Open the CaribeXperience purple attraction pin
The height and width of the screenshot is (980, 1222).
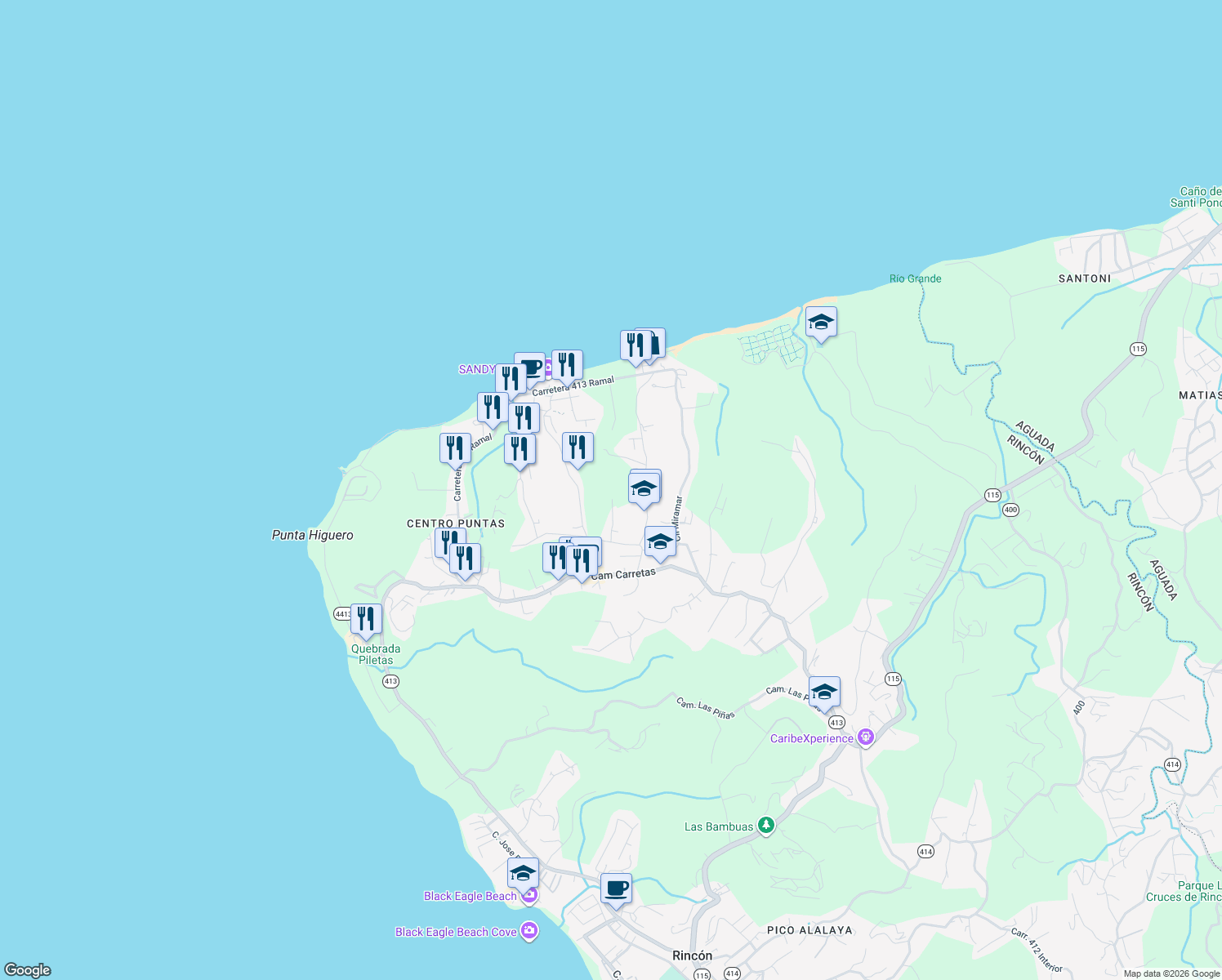(866, 736)
